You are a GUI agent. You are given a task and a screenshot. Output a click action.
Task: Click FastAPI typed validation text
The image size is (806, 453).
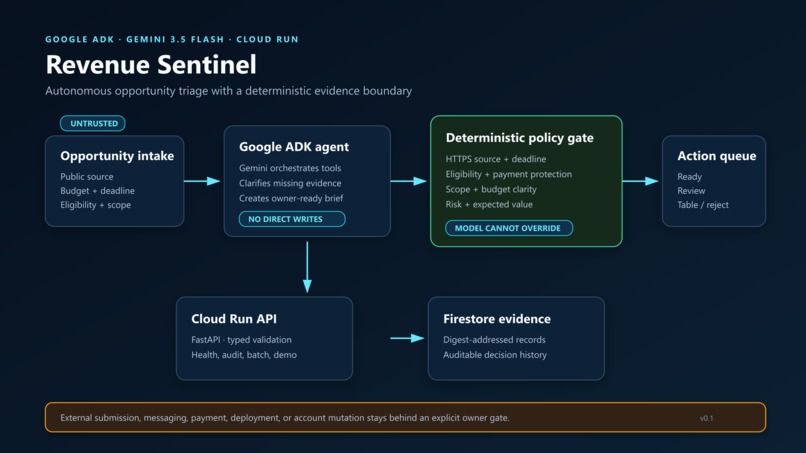point(242,340)
